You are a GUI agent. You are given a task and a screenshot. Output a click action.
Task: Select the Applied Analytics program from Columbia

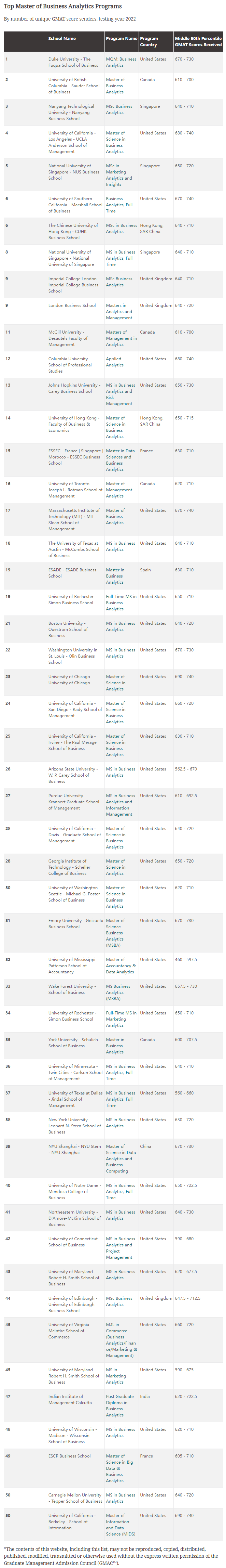[114, 362]
